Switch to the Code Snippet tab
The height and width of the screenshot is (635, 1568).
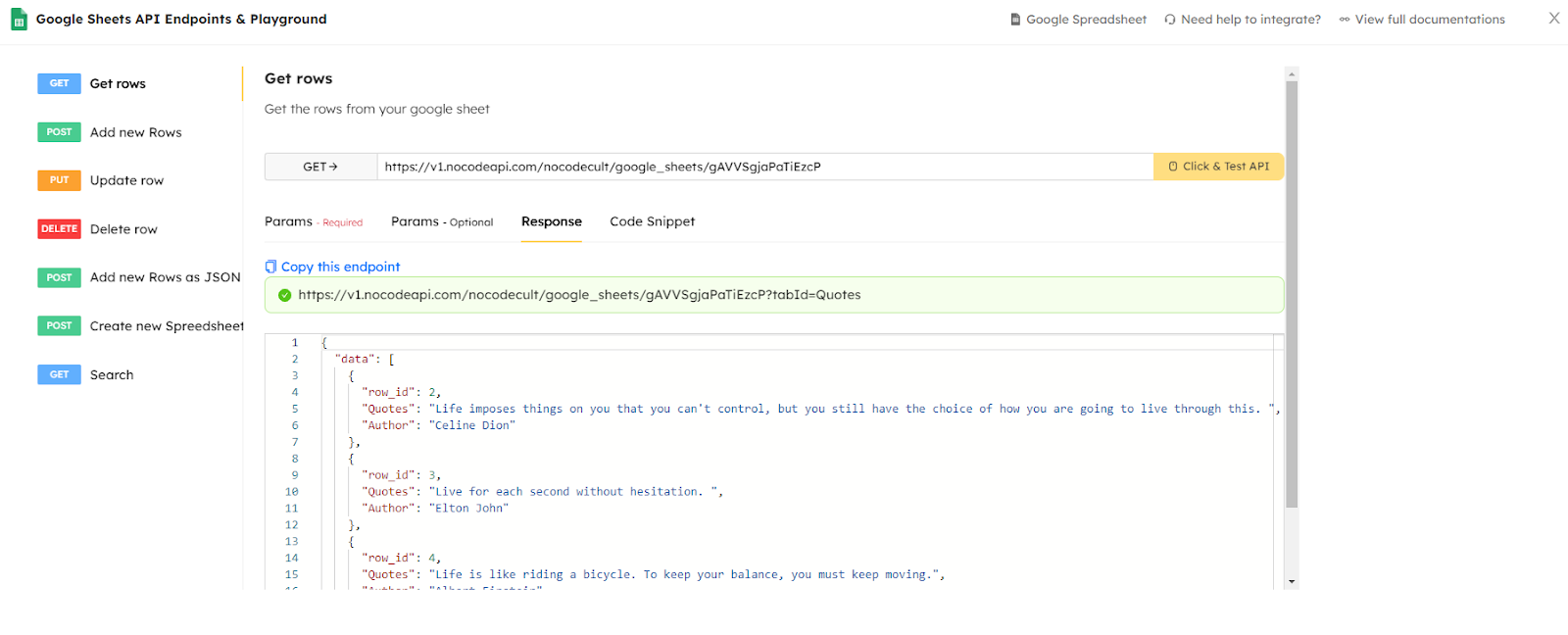[652, 222]
